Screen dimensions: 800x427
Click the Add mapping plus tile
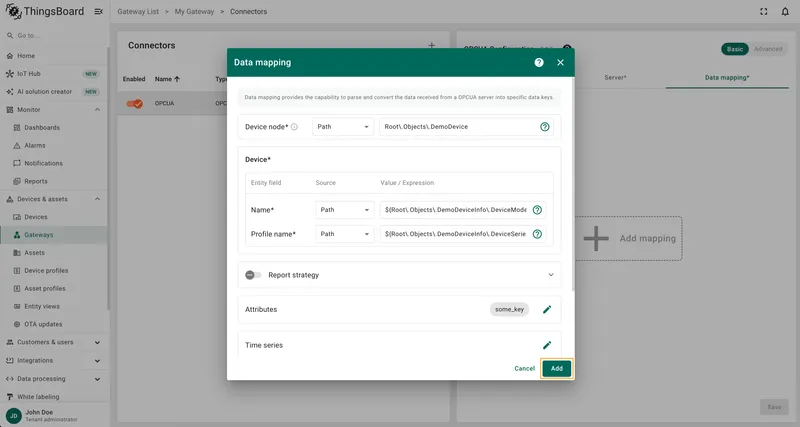tap(629, 238)
